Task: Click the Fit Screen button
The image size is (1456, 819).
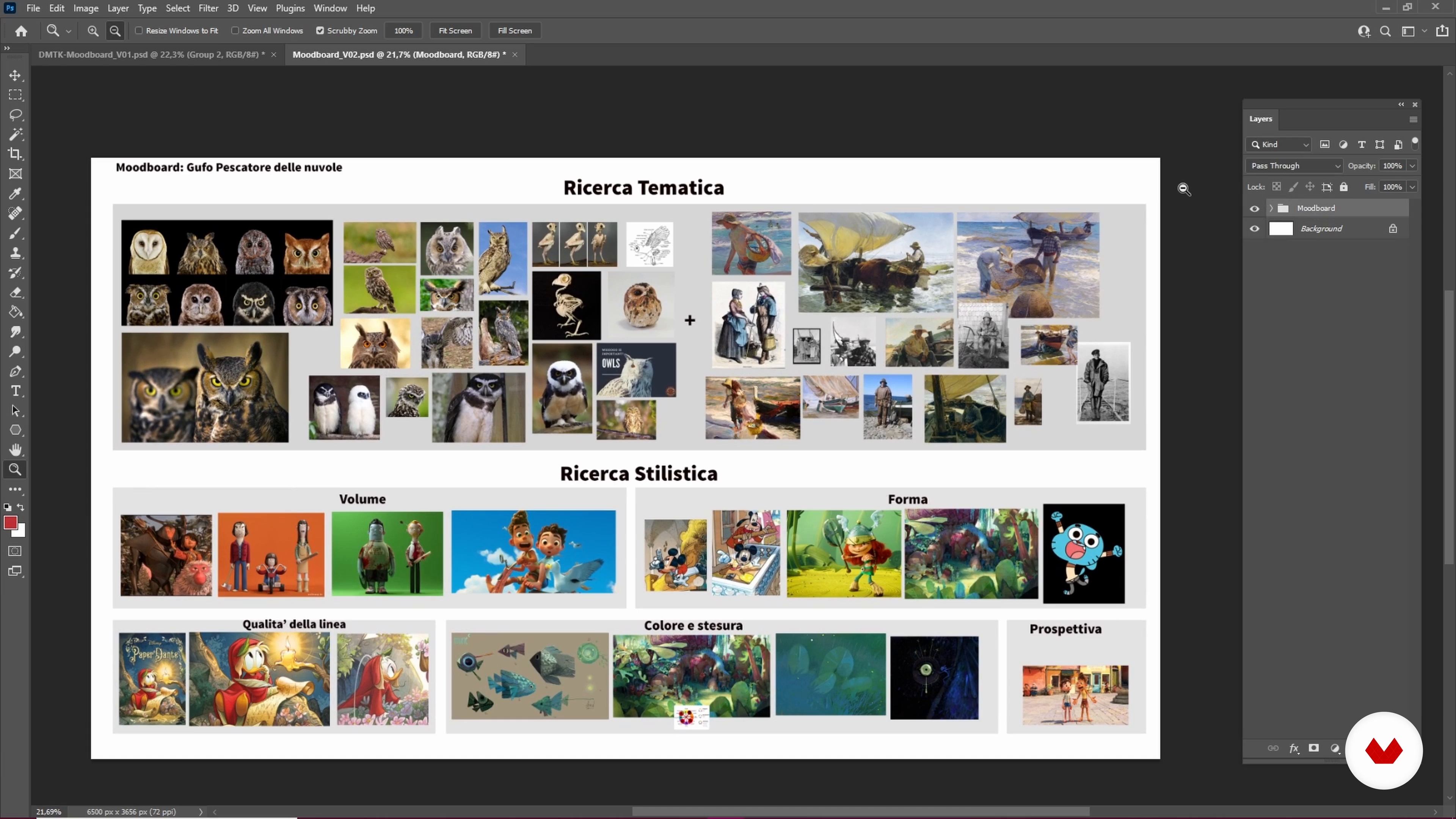Action: pyautogui.click(x=455, y=30)
